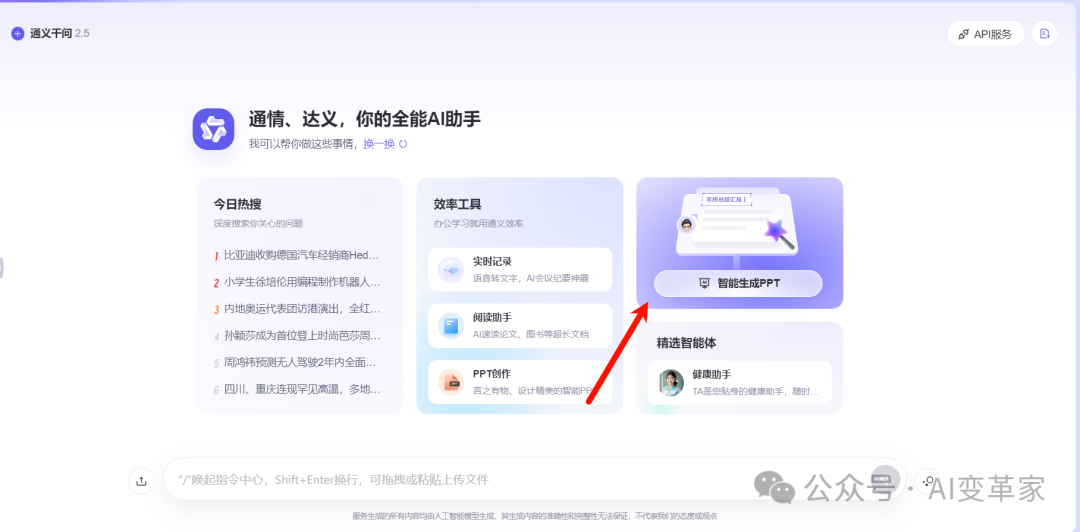This screenshot has width=1080, height=532.
Task: Focus the message input field
Action: pyautogui.click(x=534, y=480)
